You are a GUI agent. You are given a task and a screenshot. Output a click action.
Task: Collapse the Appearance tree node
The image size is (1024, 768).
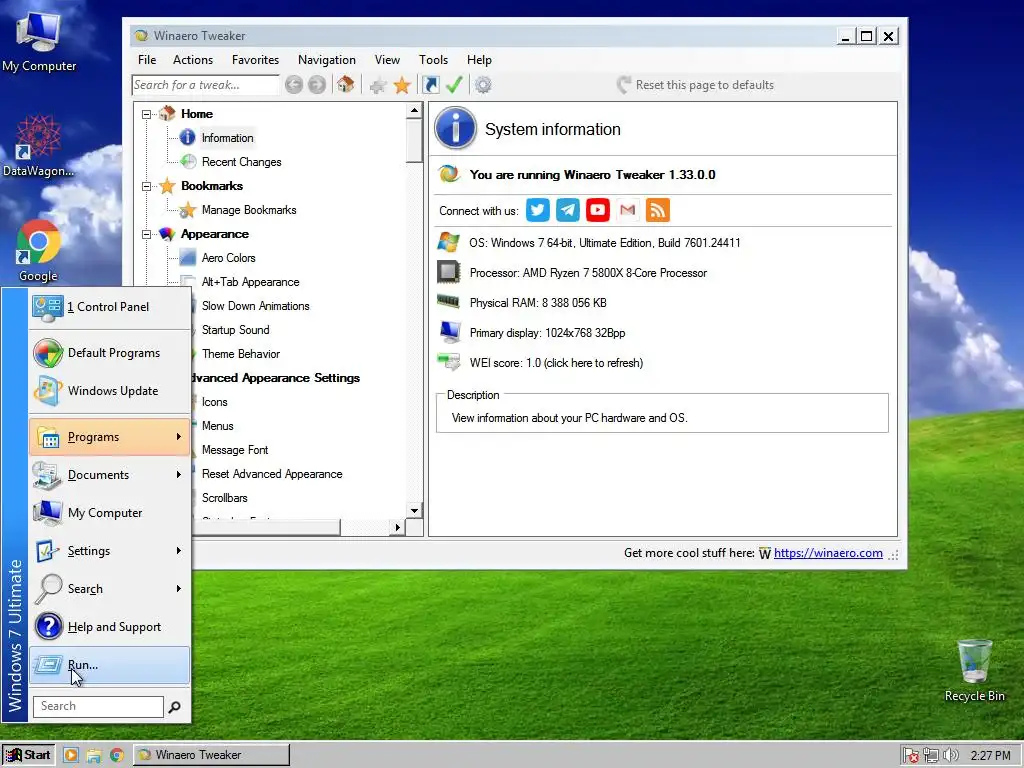pyautogui.click(x=146, y=234)
